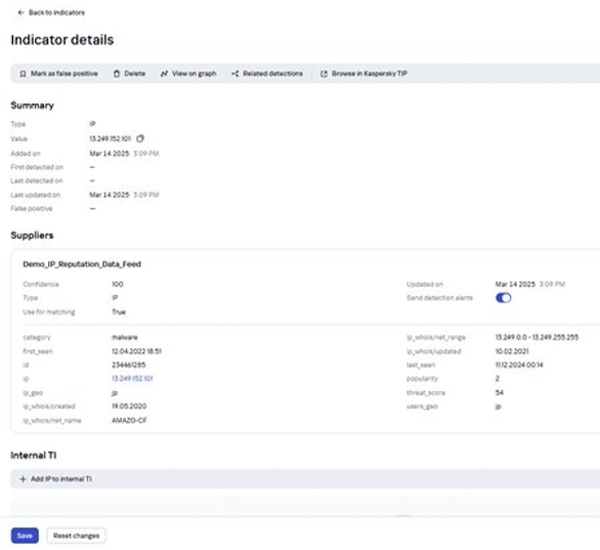Viewport: 600px width, 550px height.
Task: Click the Related detections node icon
Action: [235, 73]
